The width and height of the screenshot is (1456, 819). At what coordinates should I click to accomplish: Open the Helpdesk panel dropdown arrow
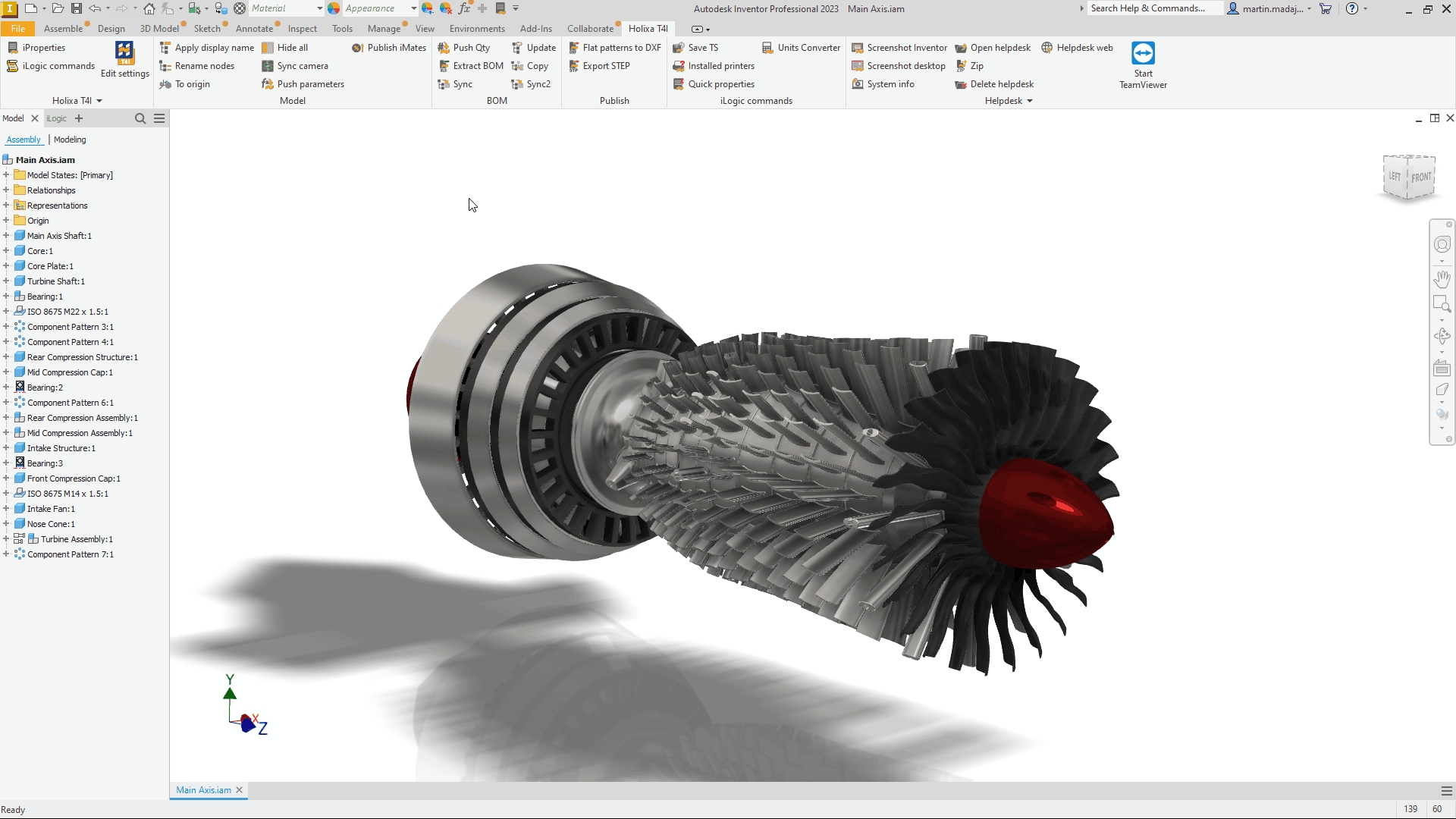[x=1030, y=101]
